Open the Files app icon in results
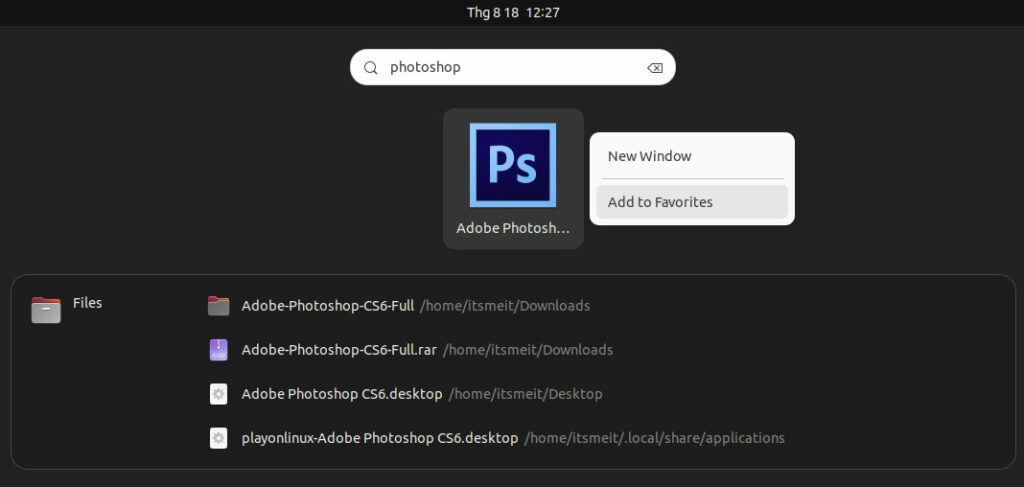Viewport: 1024px width, 487px height. tap(46, 309)
